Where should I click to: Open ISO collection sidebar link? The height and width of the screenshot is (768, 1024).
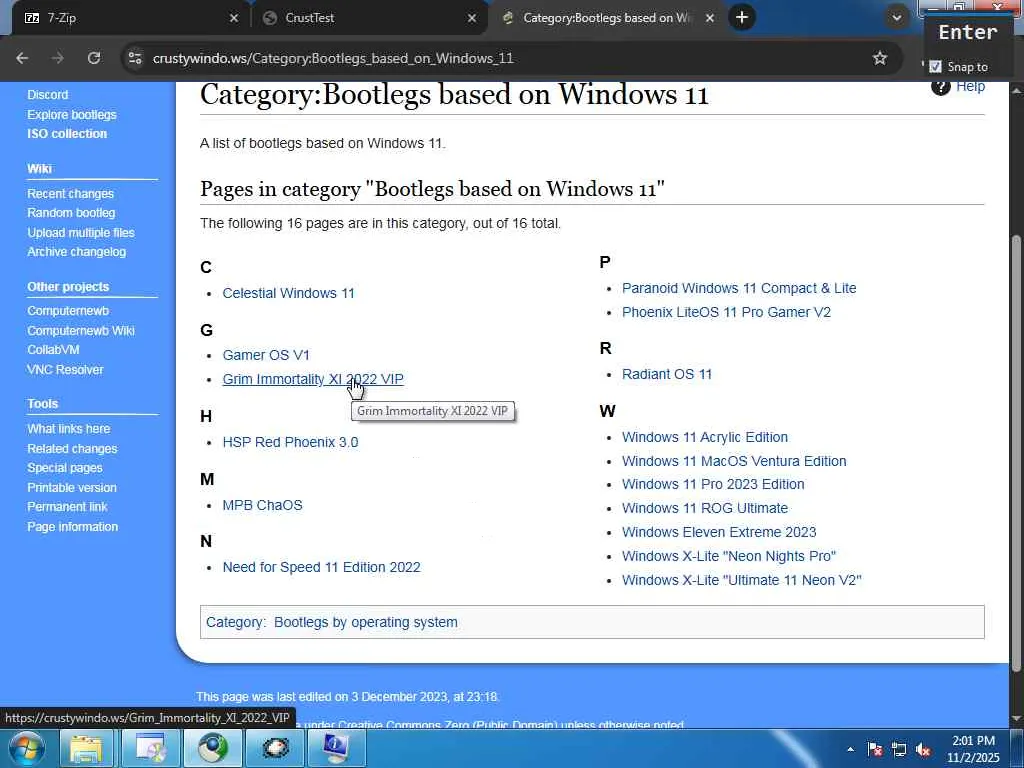[x=67, y=133]
